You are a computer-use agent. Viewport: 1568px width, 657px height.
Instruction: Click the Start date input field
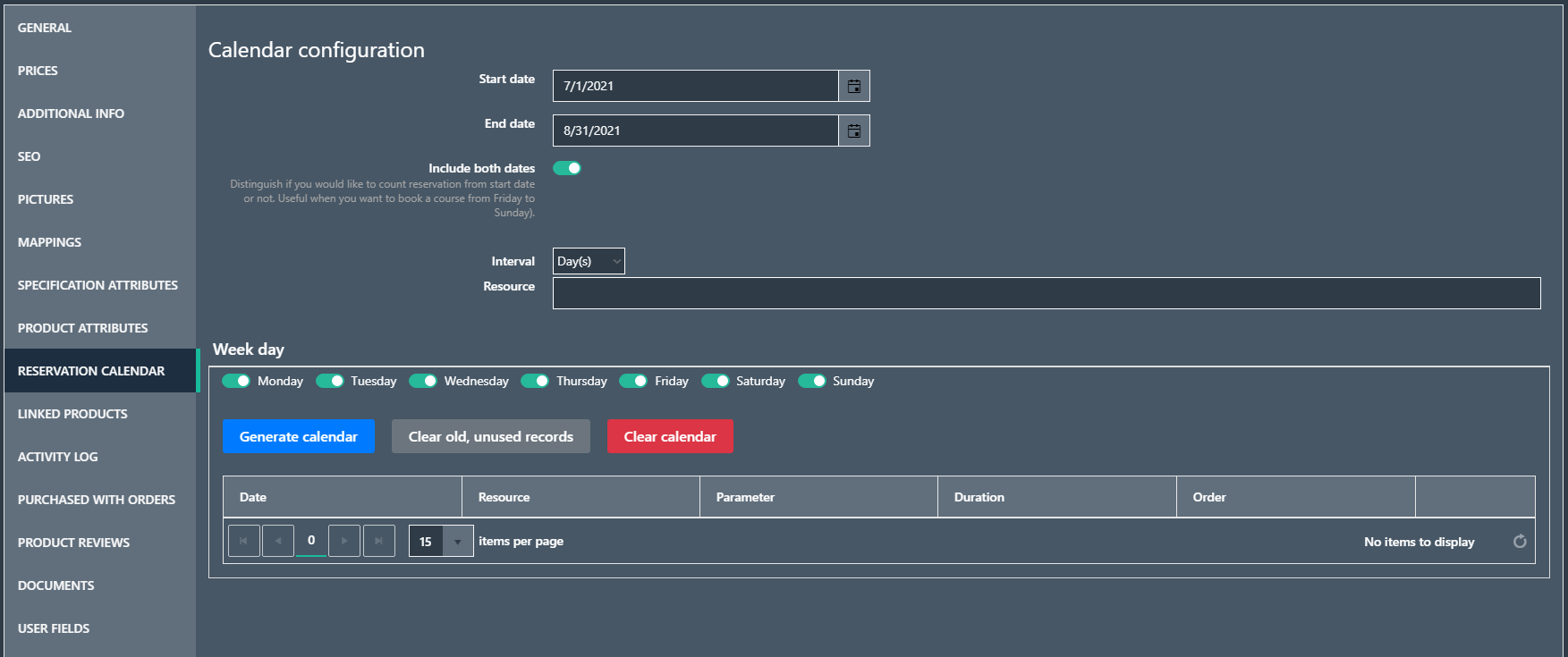pos(696,86)
